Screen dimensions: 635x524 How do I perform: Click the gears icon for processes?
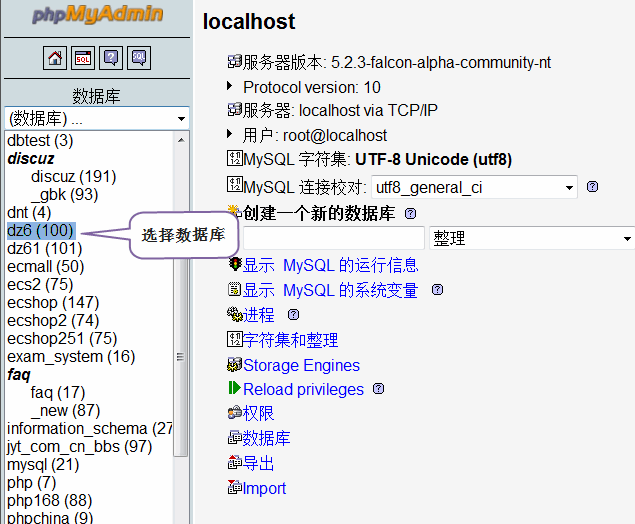coord(234,314)
